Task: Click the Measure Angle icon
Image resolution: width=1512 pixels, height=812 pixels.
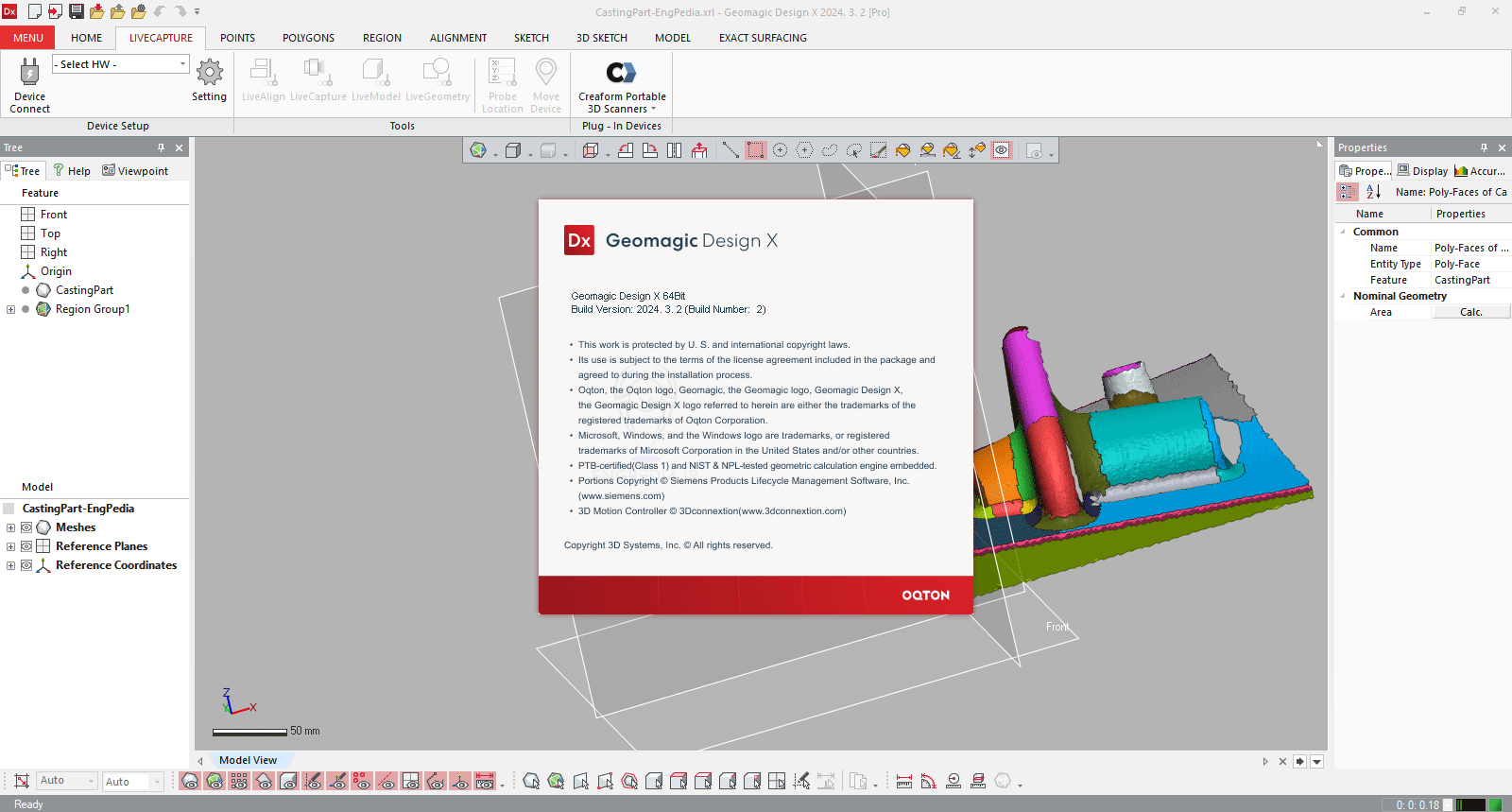Action: tap(929, 781)
